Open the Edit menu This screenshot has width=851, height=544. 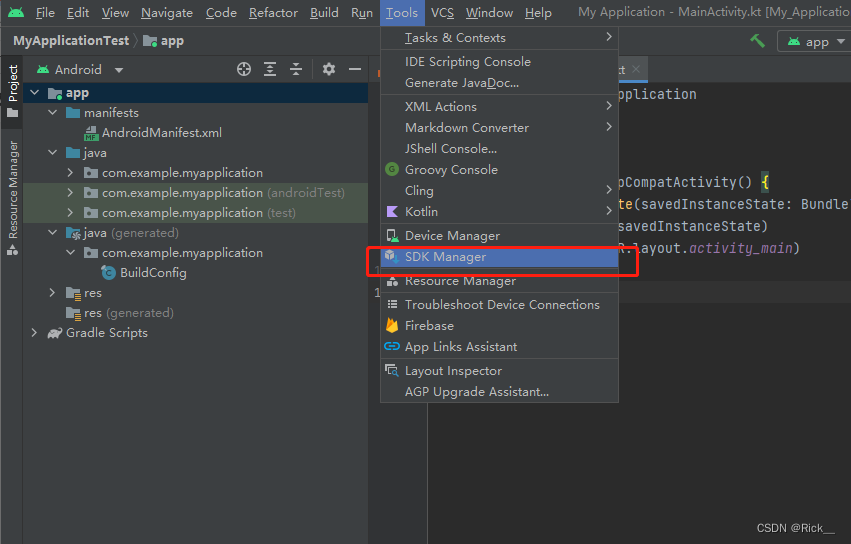pyautogui.click(x=78, y=12)
